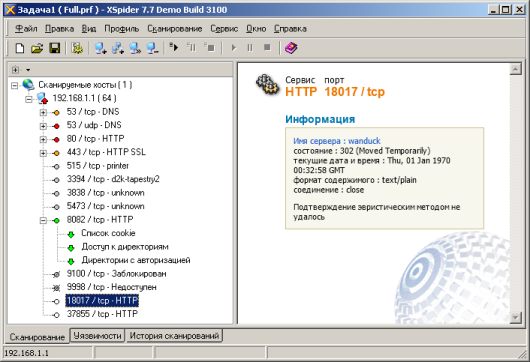530x362 pixels.
Task: Open help with purple book icon
Action: (291, 48)
